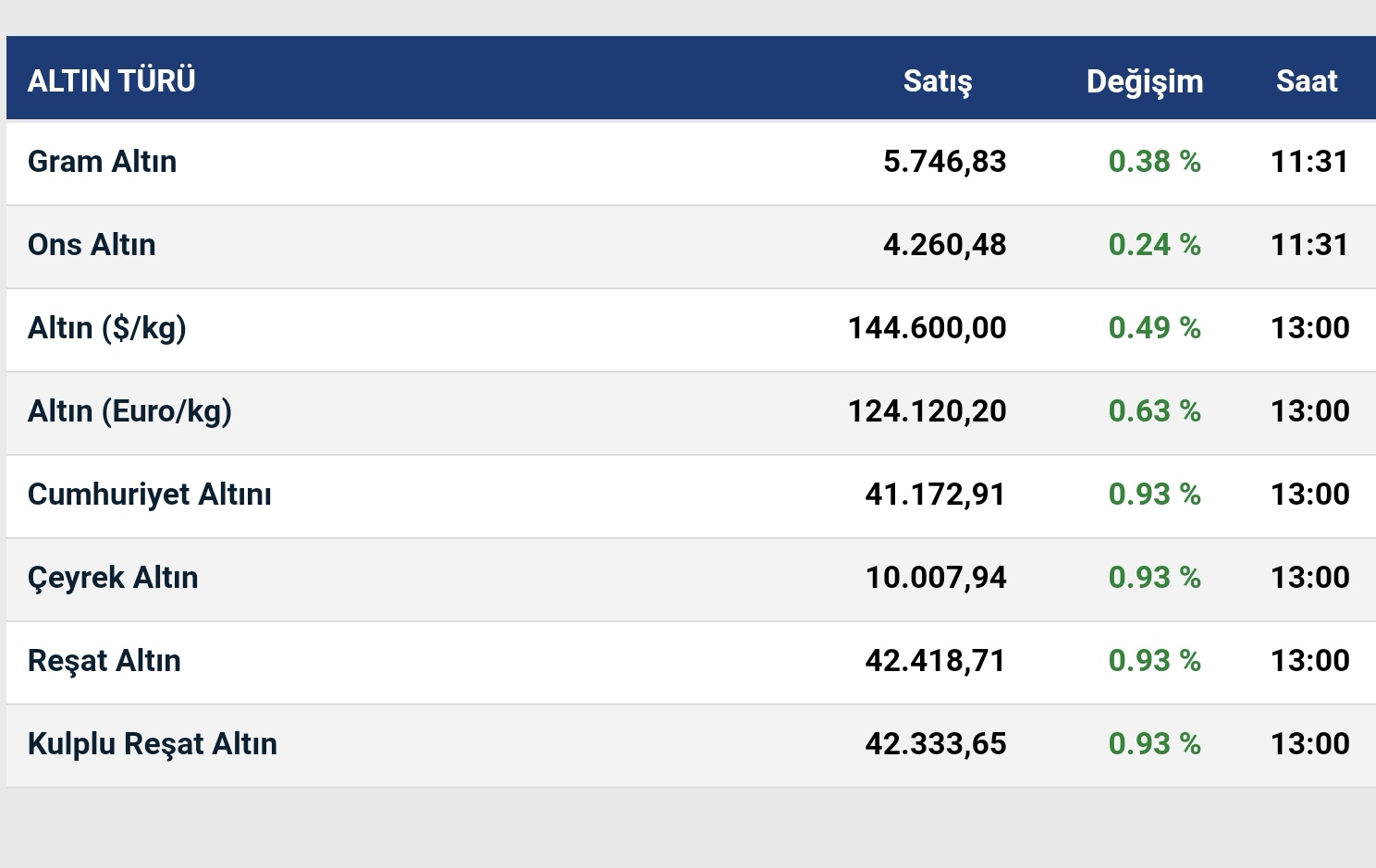This screenshot has width=1376, height=868.
Task: Click the Çeyrek Altın link
Action: pyautogui.click(x=113, y=578)
